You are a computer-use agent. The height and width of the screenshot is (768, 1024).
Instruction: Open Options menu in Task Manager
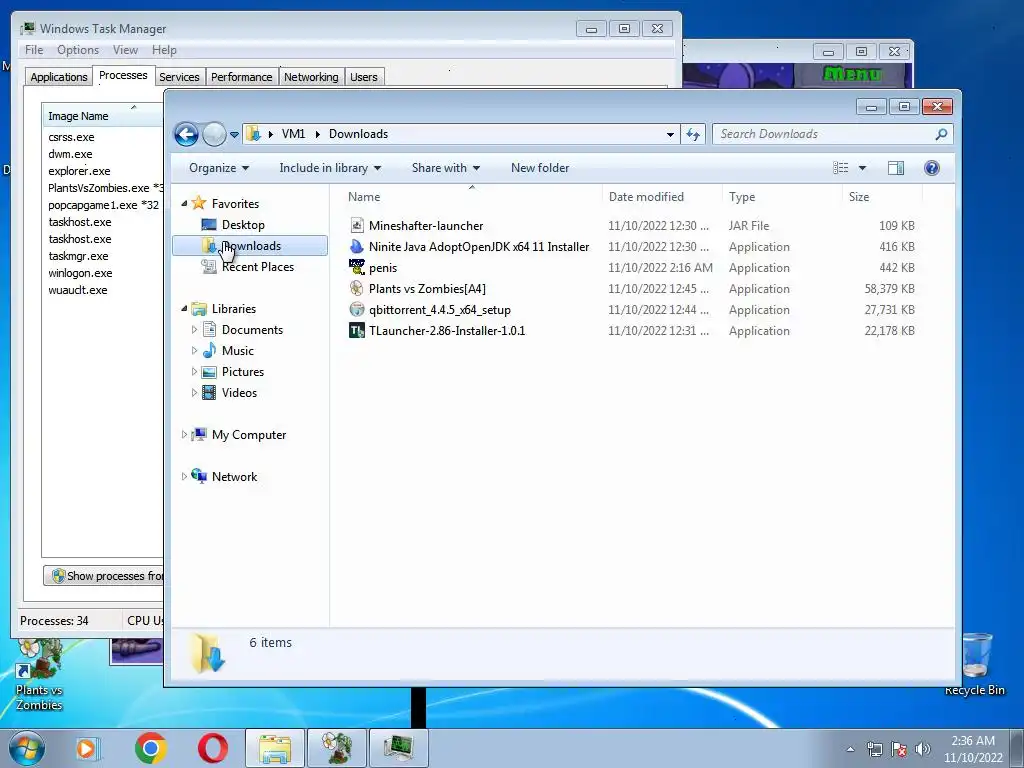(x=78, y=50)
